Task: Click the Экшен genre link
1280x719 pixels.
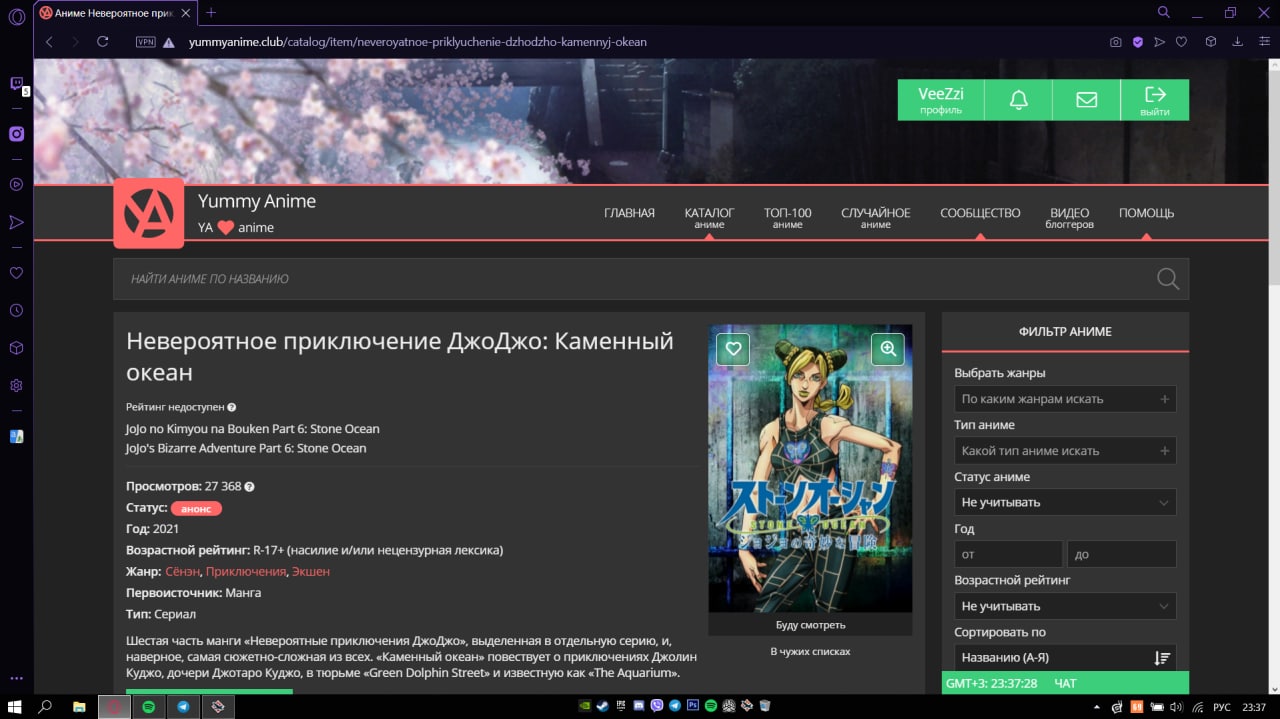Action: pos(311,572)
